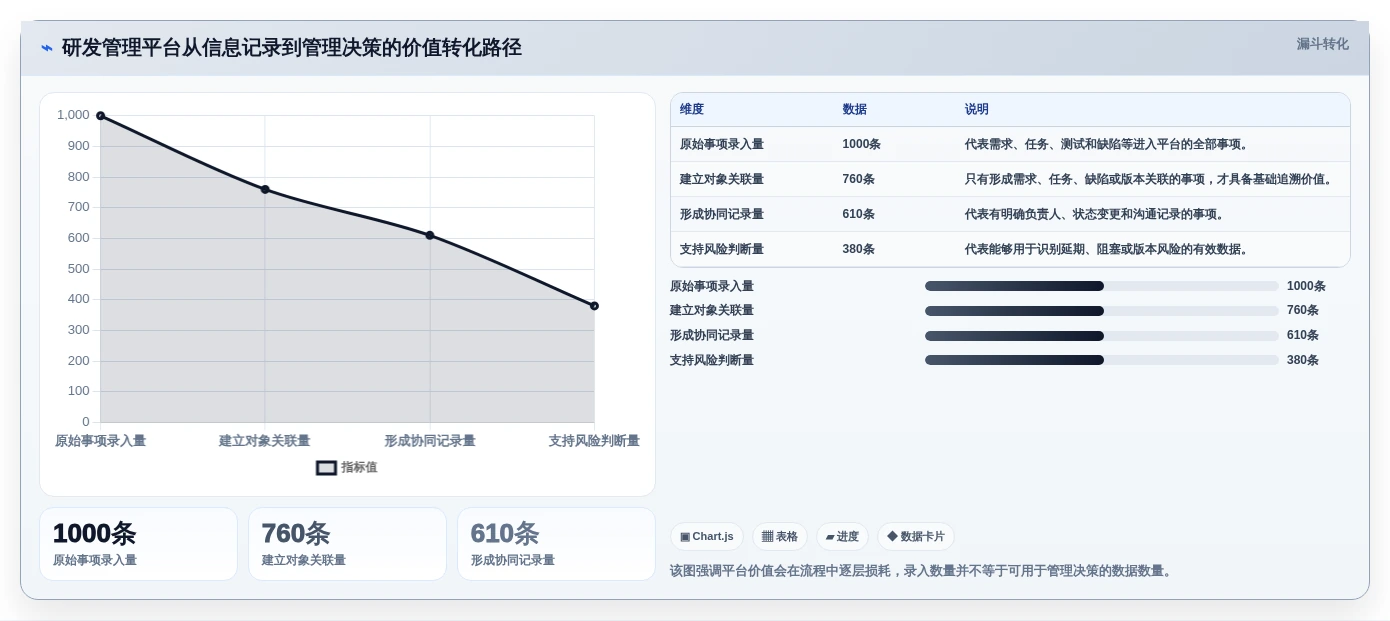This screenshot has width=1390, height=621.
Task: Click y-axis label 500
Action: point(78,269)
